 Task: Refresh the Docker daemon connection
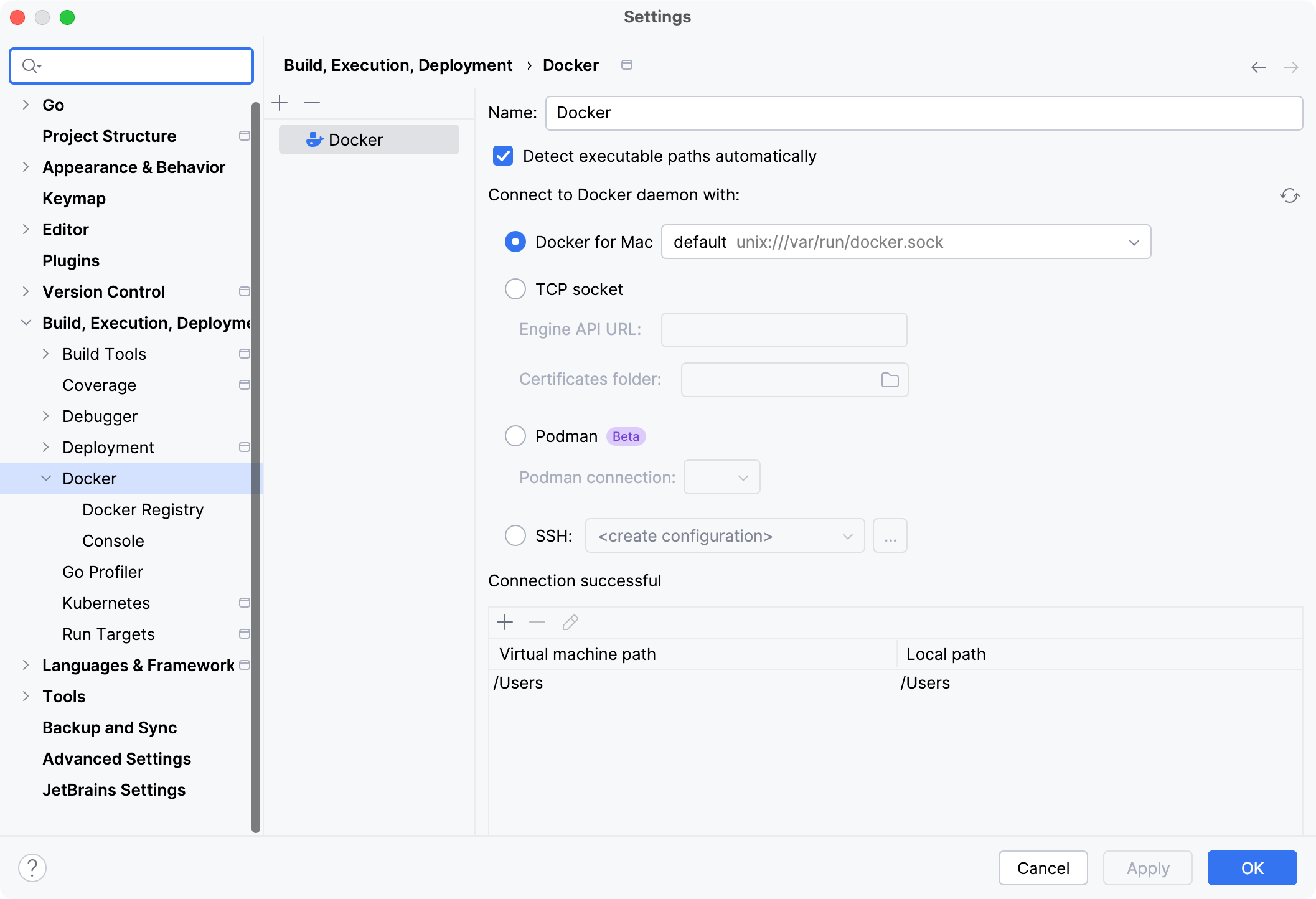(x=1289, y=195)
